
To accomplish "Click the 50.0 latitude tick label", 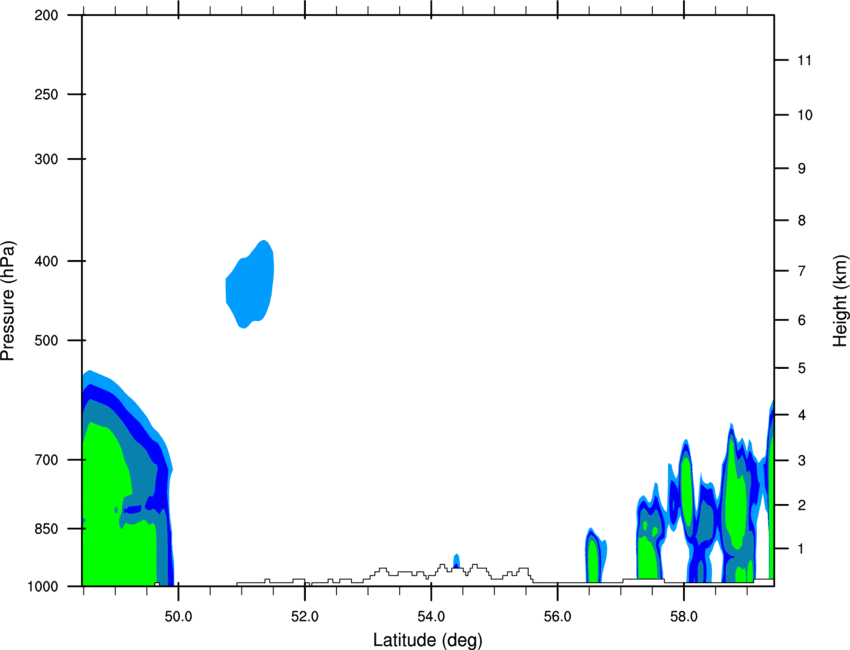I will 178,617.
